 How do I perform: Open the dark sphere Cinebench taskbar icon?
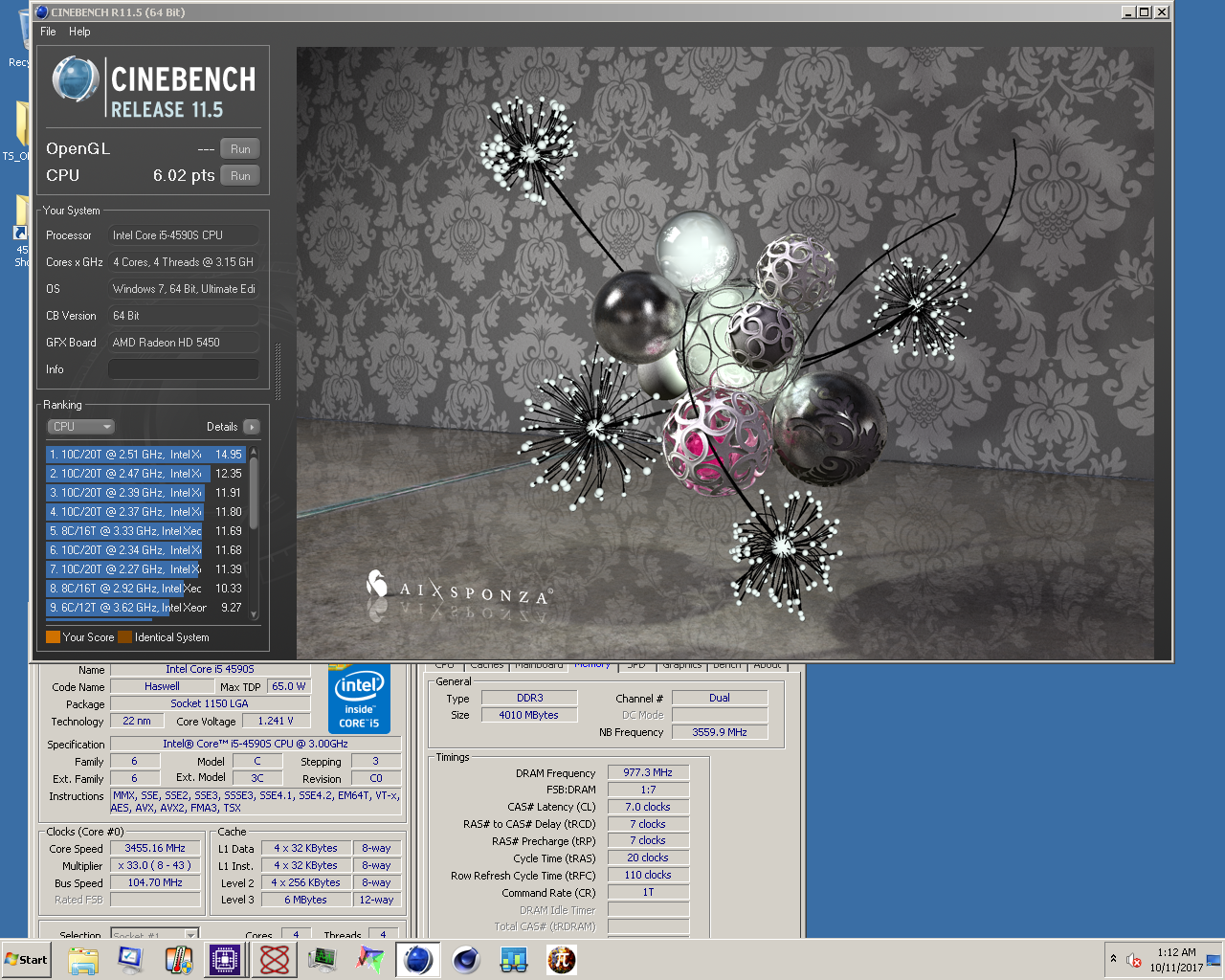(466, 960)
